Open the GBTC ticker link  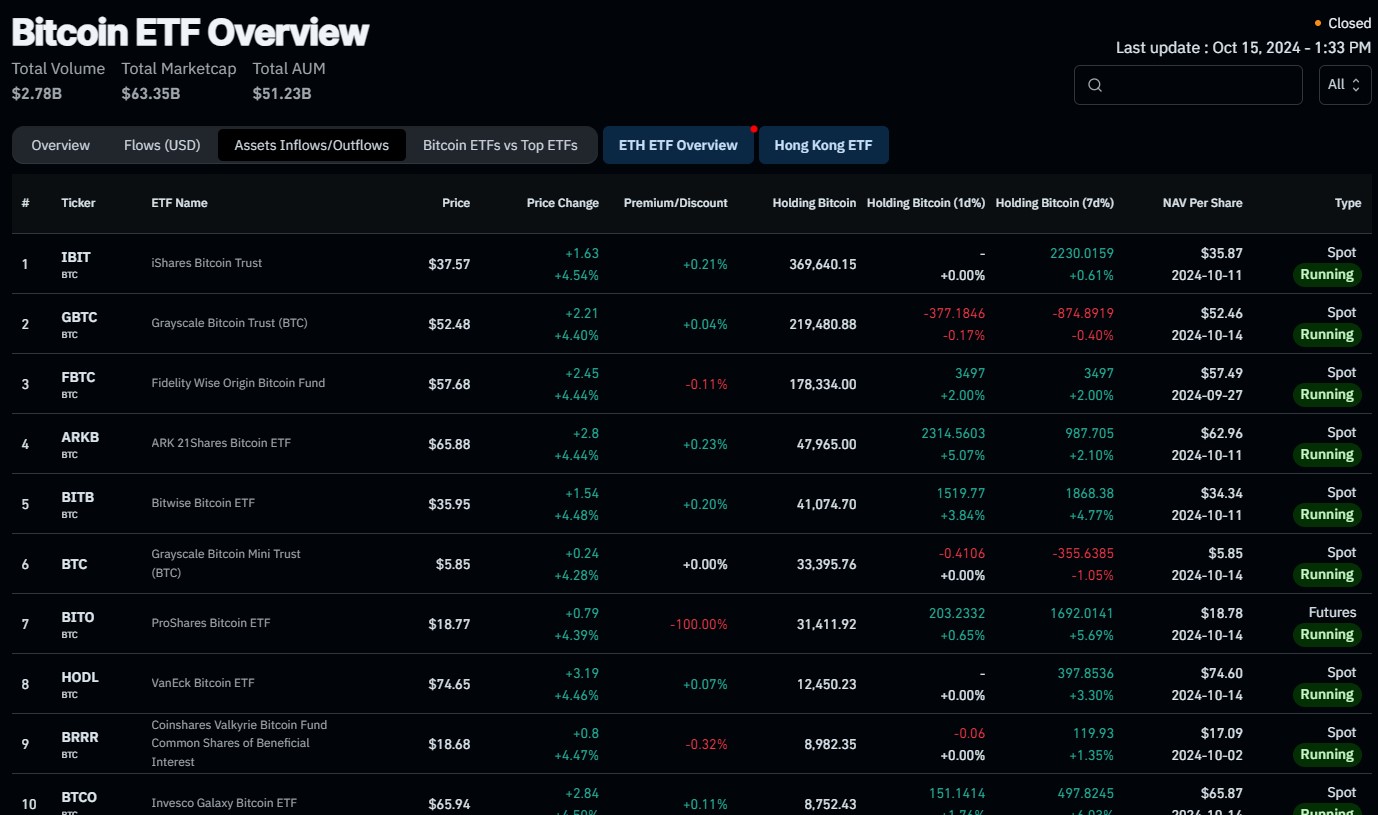coord(79,318)
